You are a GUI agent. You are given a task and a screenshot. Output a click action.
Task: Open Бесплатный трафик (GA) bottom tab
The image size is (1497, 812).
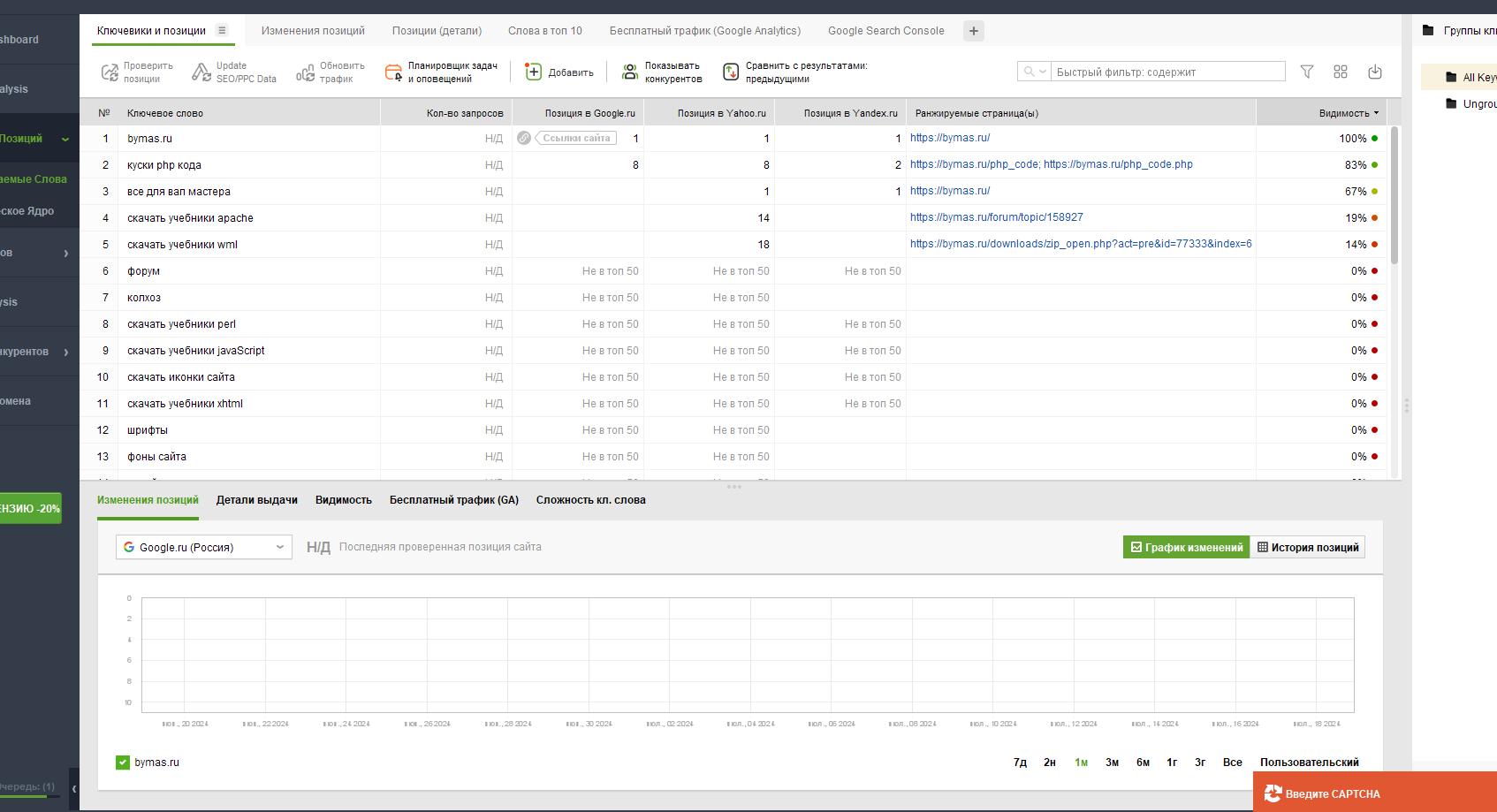[454, 500]
